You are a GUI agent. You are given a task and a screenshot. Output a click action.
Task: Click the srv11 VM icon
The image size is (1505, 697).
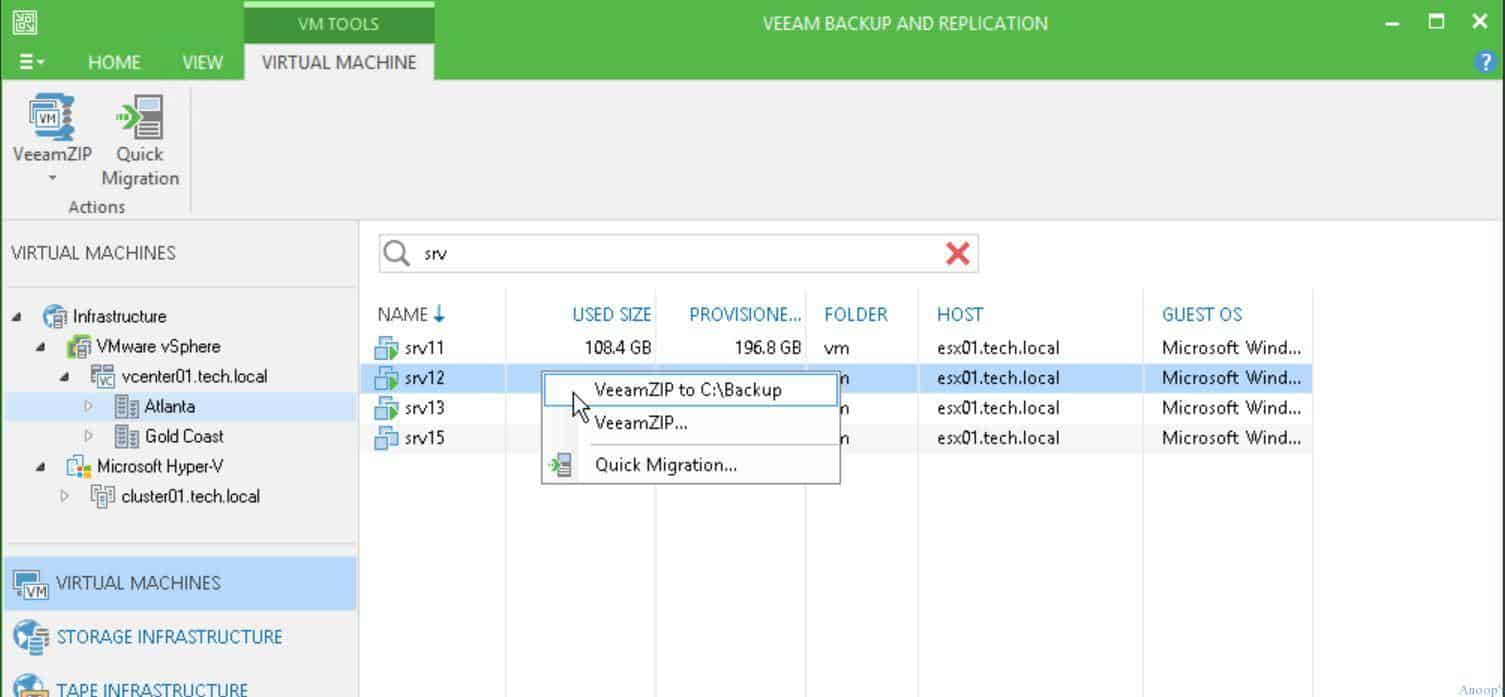(x=386, y=349)
